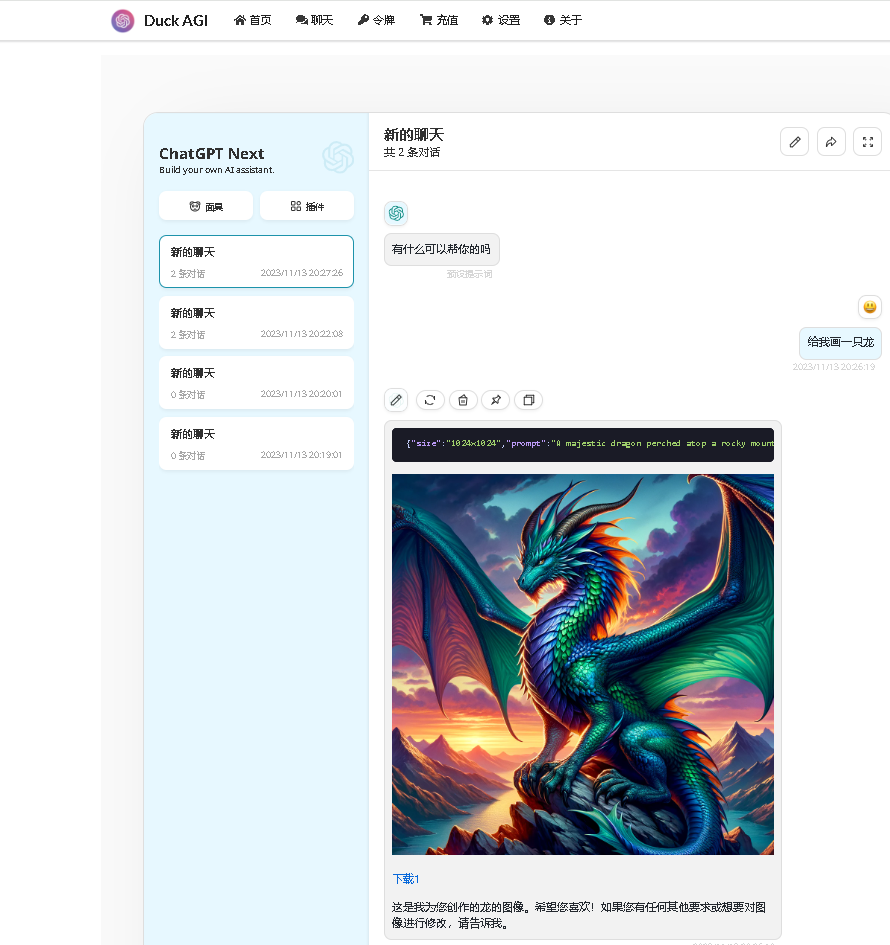Open the 插件 plugins button

(307, 206)
